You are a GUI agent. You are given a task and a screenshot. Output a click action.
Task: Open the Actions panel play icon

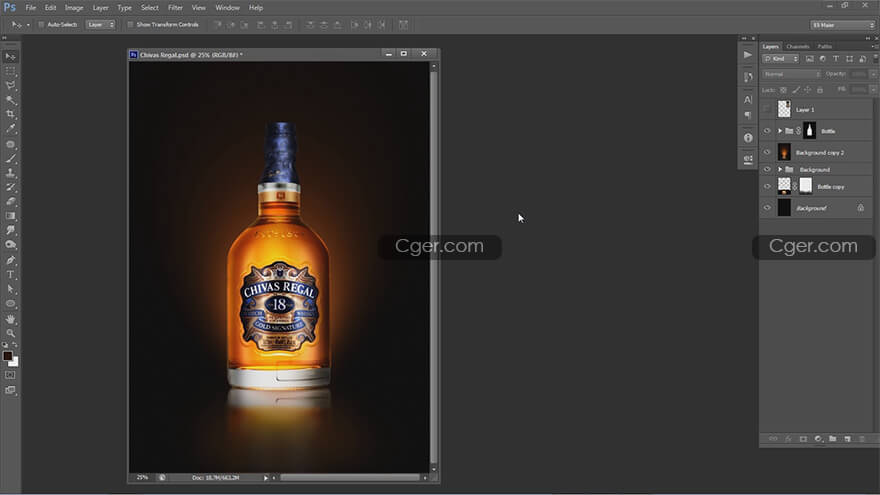[748, 55]
